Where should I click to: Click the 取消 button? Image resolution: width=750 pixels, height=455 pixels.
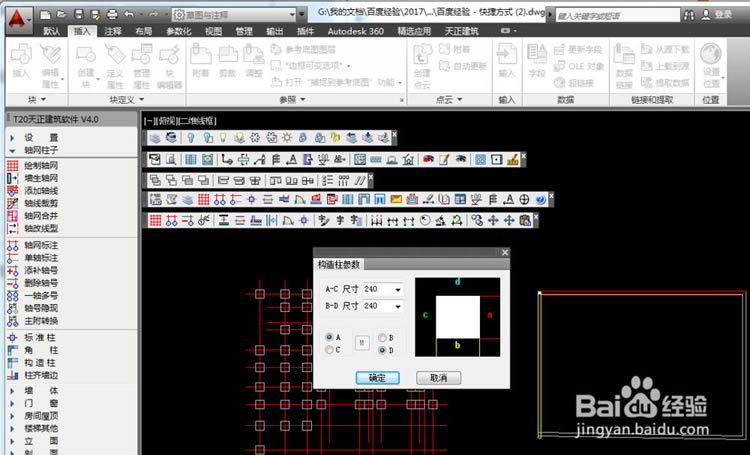tap(438, 378)
